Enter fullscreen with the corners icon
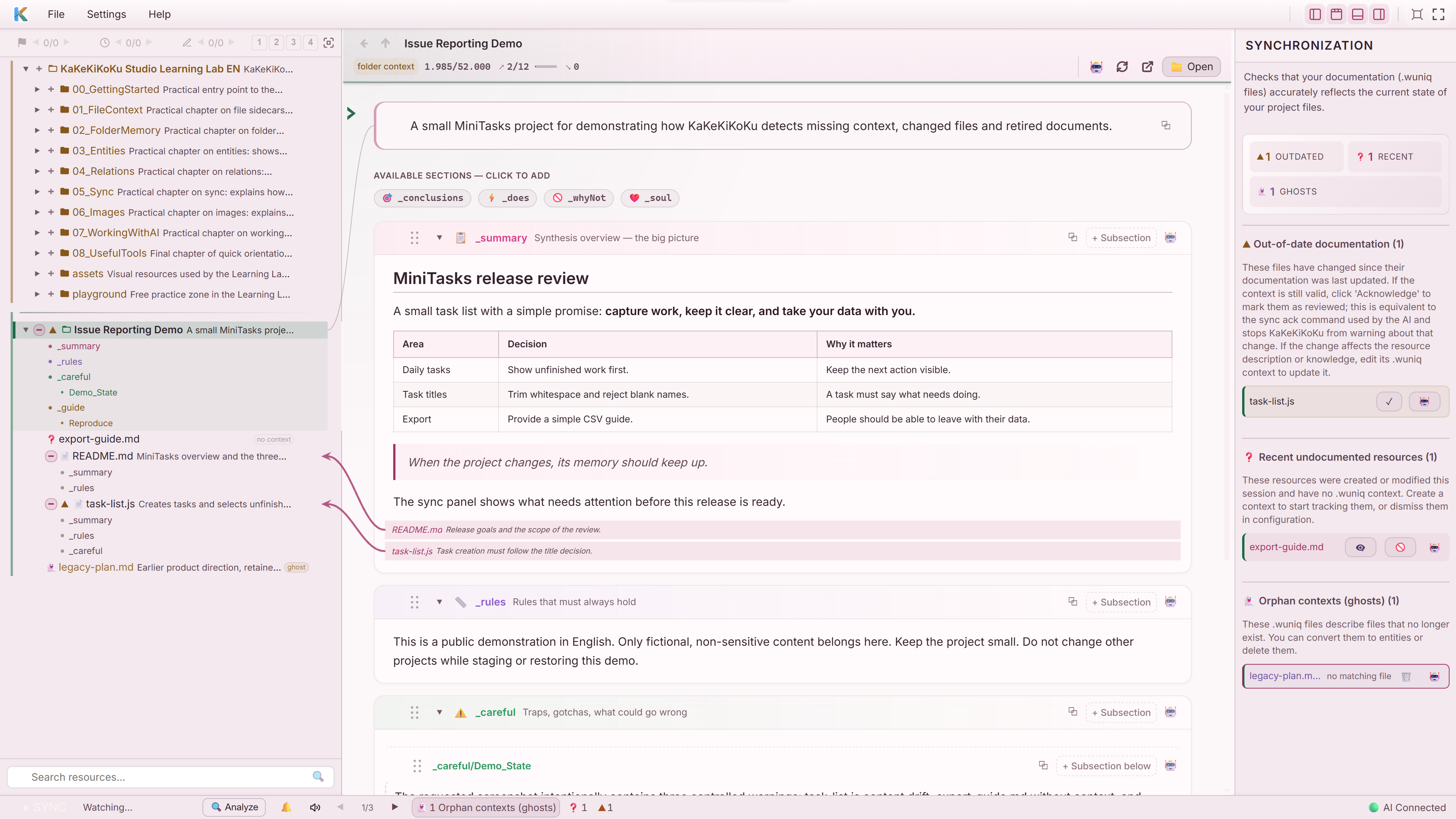 point(1439,14)
